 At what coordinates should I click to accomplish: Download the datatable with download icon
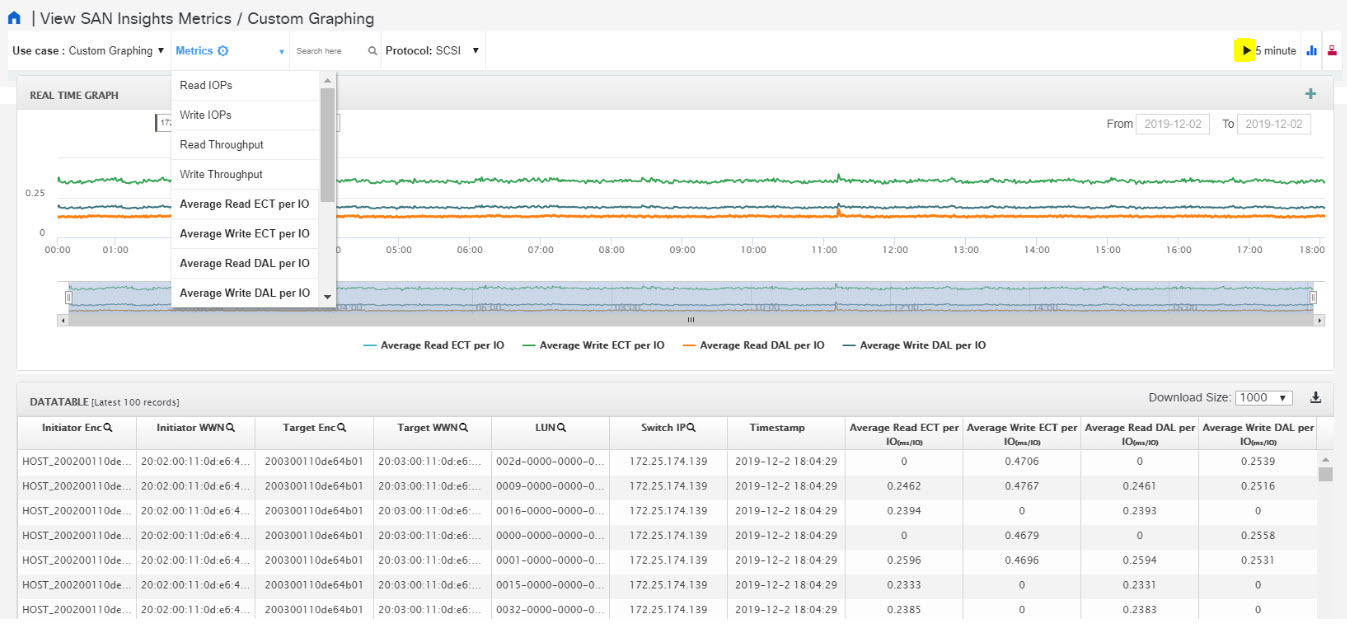point(1316,398)
